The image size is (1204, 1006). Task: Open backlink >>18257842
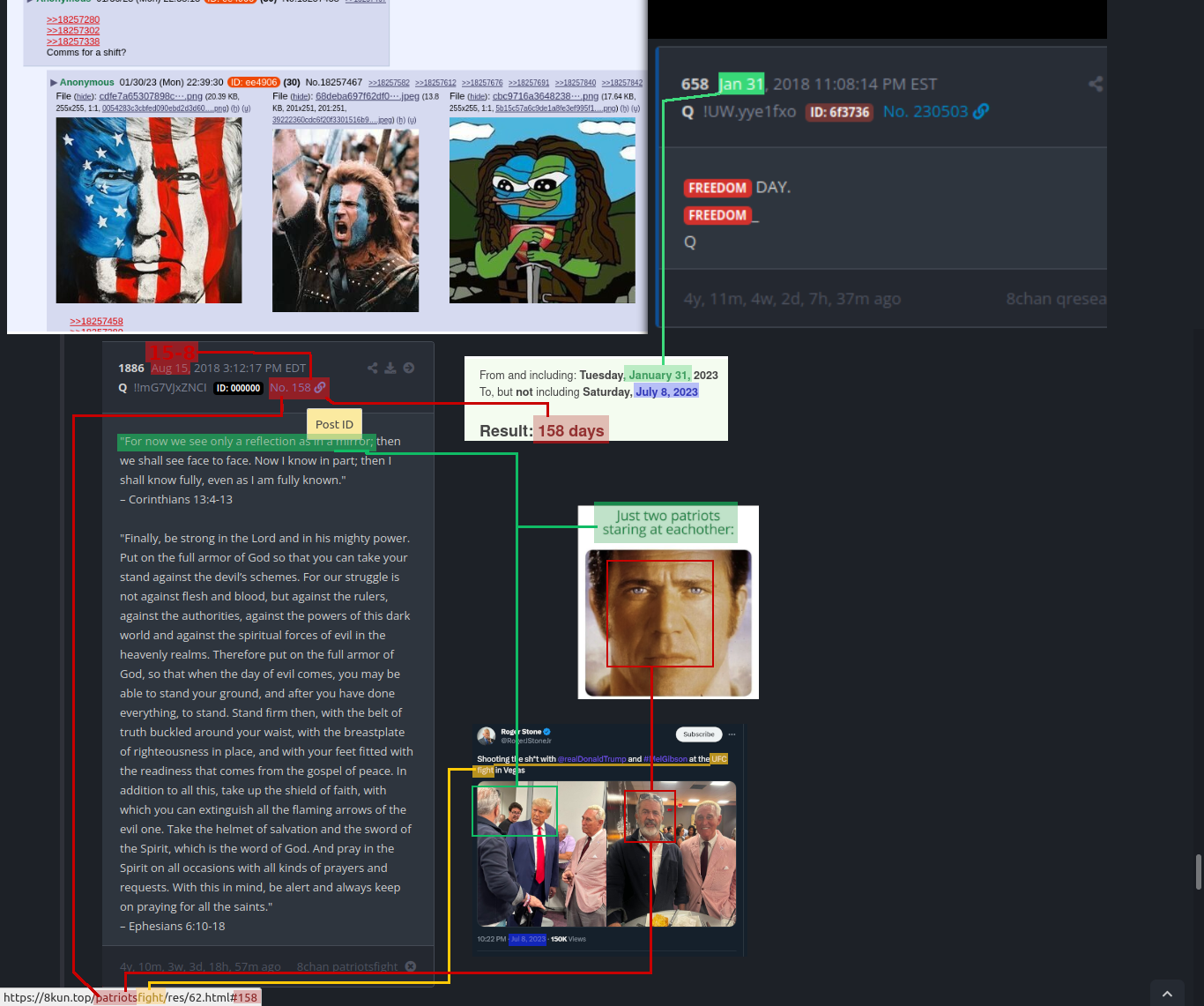[x=622, y=83]
